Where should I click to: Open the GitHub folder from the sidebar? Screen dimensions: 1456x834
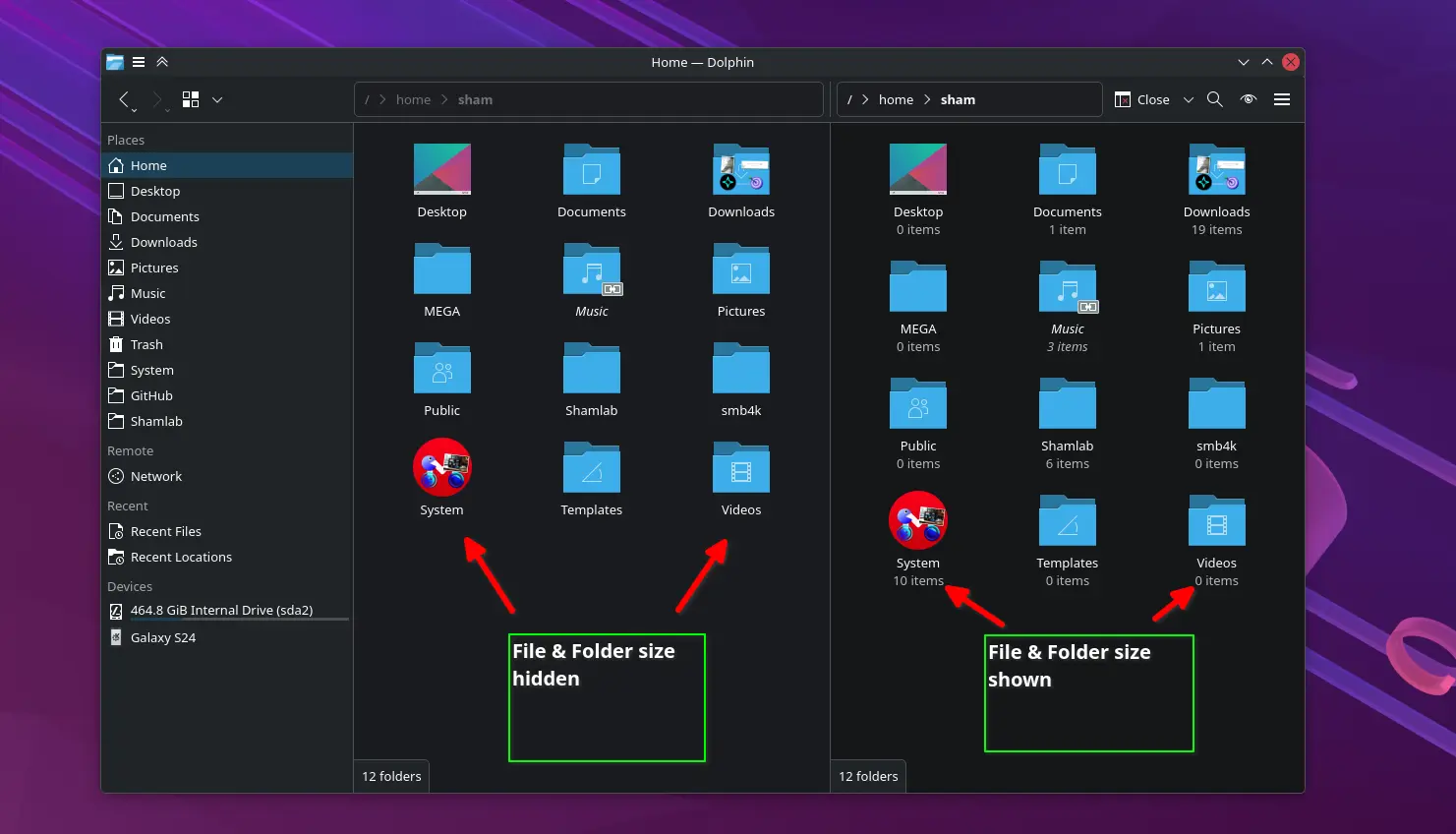152,395
